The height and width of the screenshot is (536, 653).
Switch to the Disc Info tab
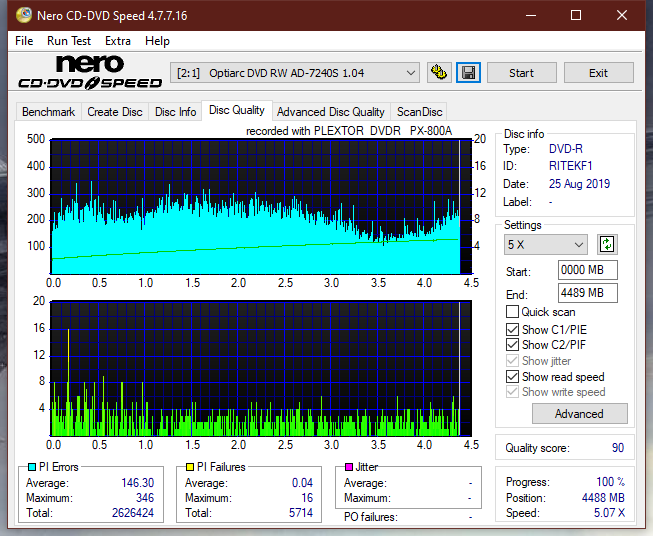pyautogui.click(x=175, y=112)
